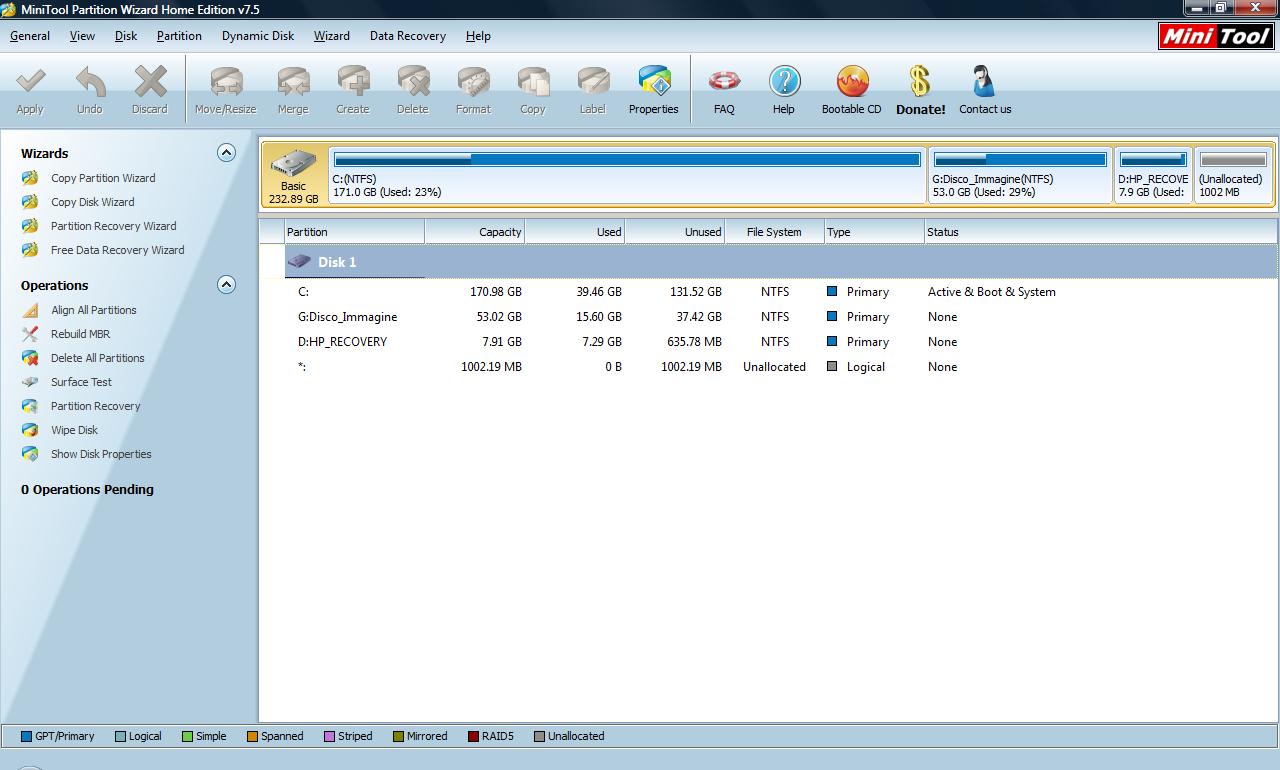1280x770 pixels.
Task: Sort by Status column header
Action: click(x=1101, y=232)
